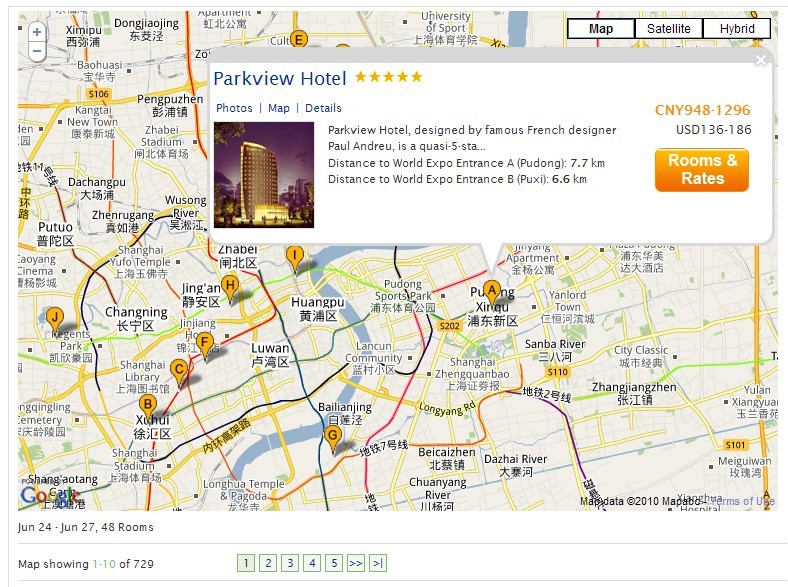Click the Pudong Sports Park label
Image resolution: width=788 pixels, height=587 pixels.
pyautogui.click(x=403, y=296)
